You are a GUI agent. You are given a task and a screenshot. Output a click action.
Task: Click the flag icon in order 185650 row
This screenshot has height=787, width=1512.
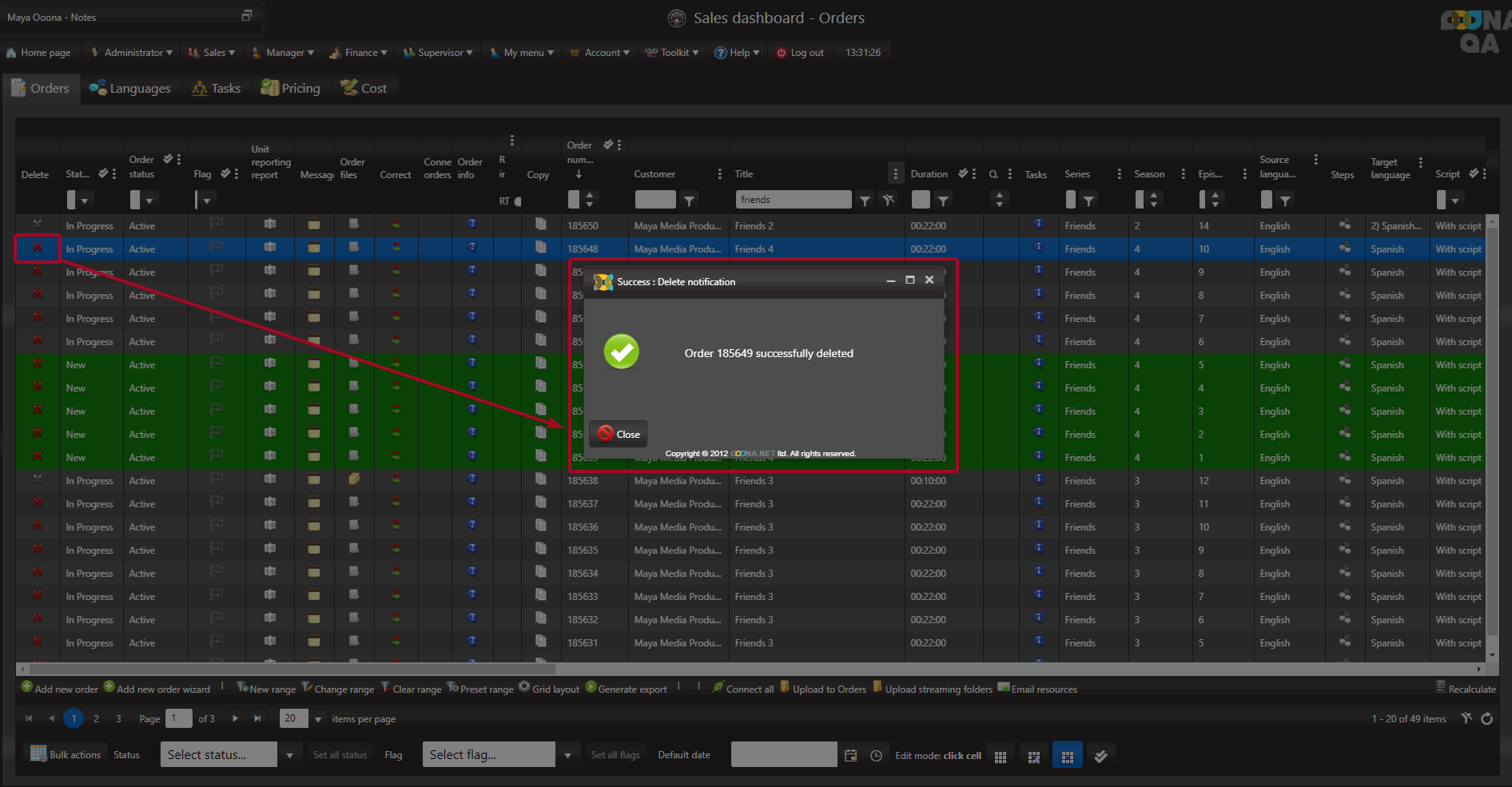(x=217, y=225)
